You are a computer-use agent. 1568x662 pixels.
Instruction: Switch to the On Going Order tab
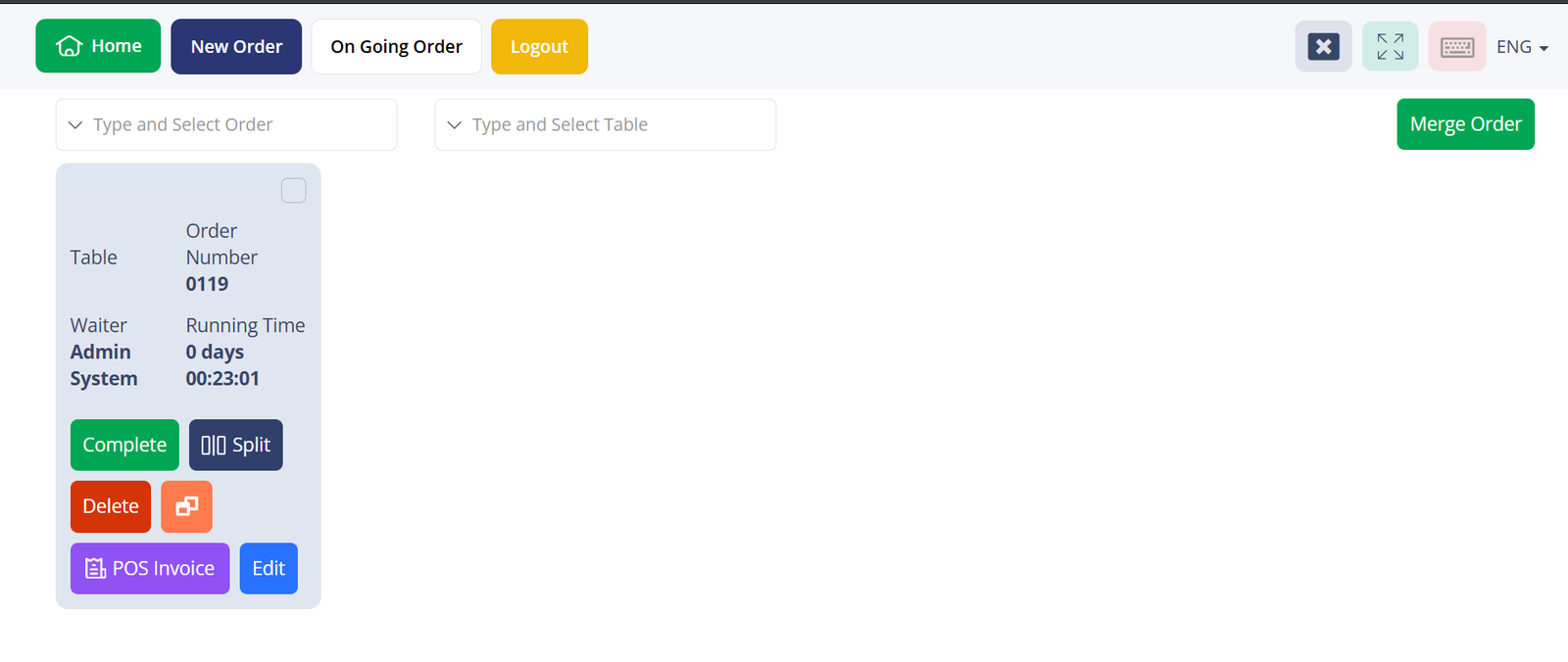(x=396, y=46)
